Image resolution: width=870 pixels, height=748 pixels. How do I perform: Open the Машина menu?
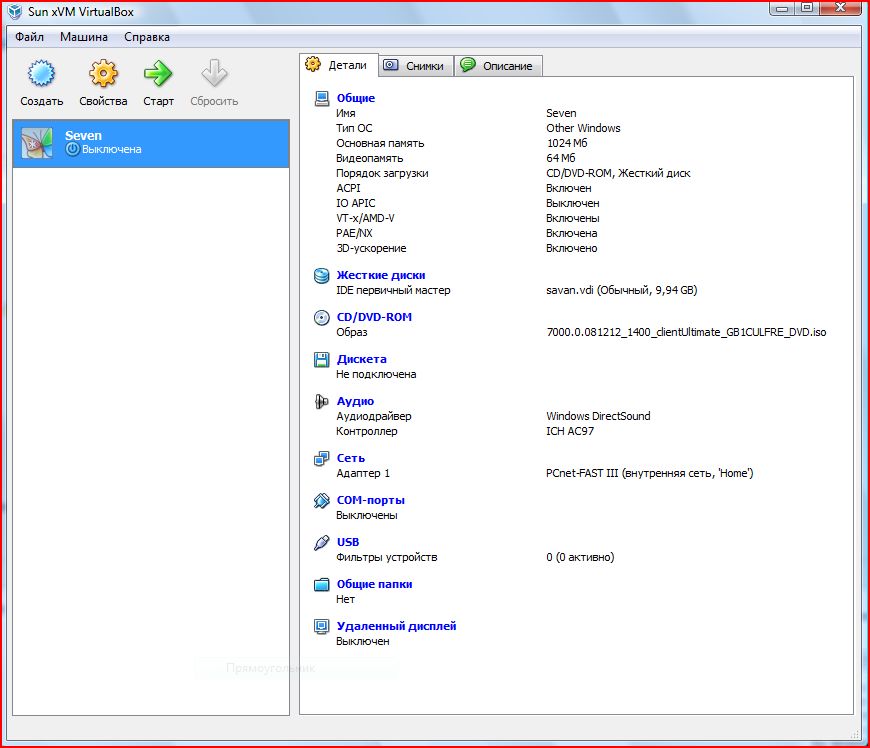click(x=84, y=37)
